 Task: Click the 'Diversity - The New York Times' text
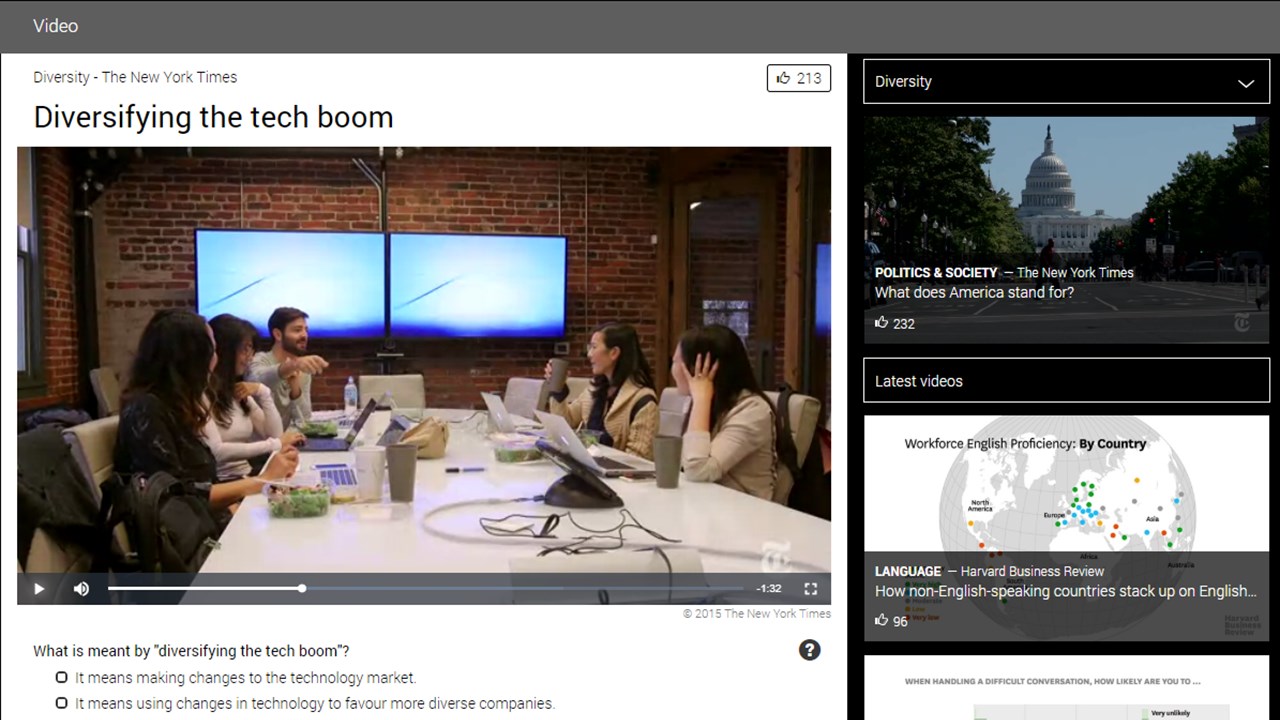[135, 77]
